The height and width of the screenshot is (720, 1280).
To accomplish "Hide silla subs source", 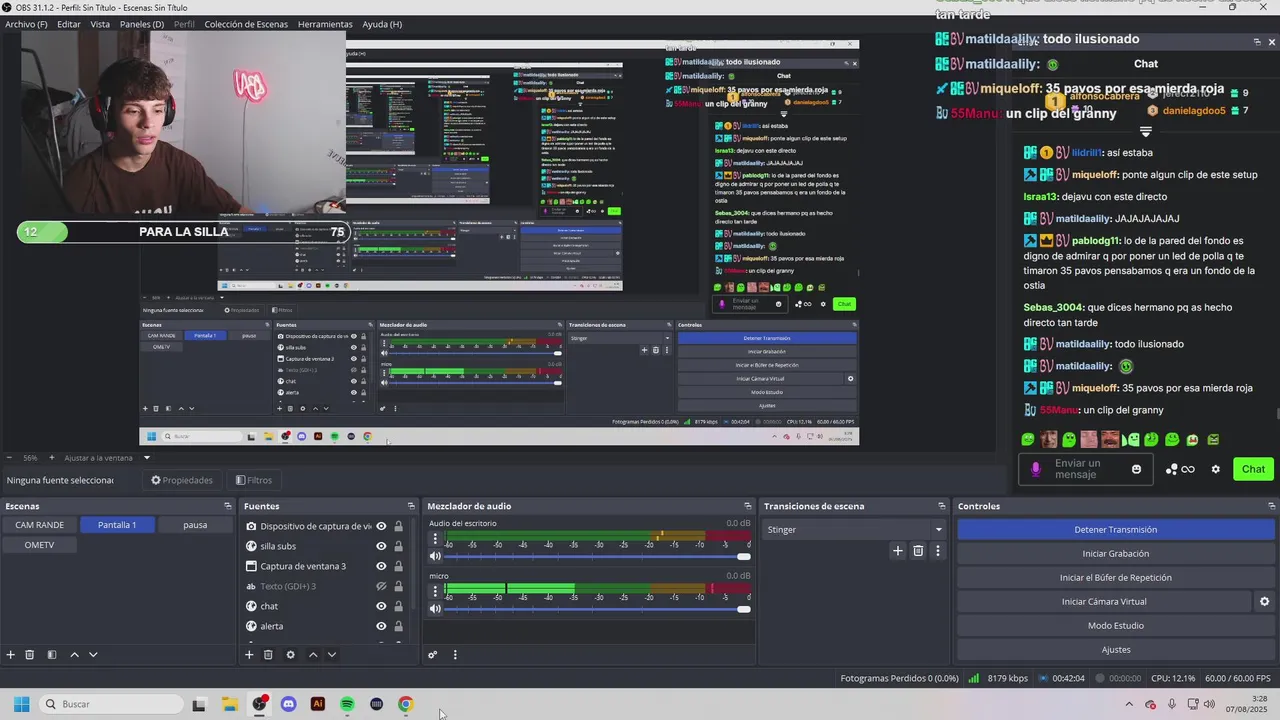I will click(x=381, y=546).
